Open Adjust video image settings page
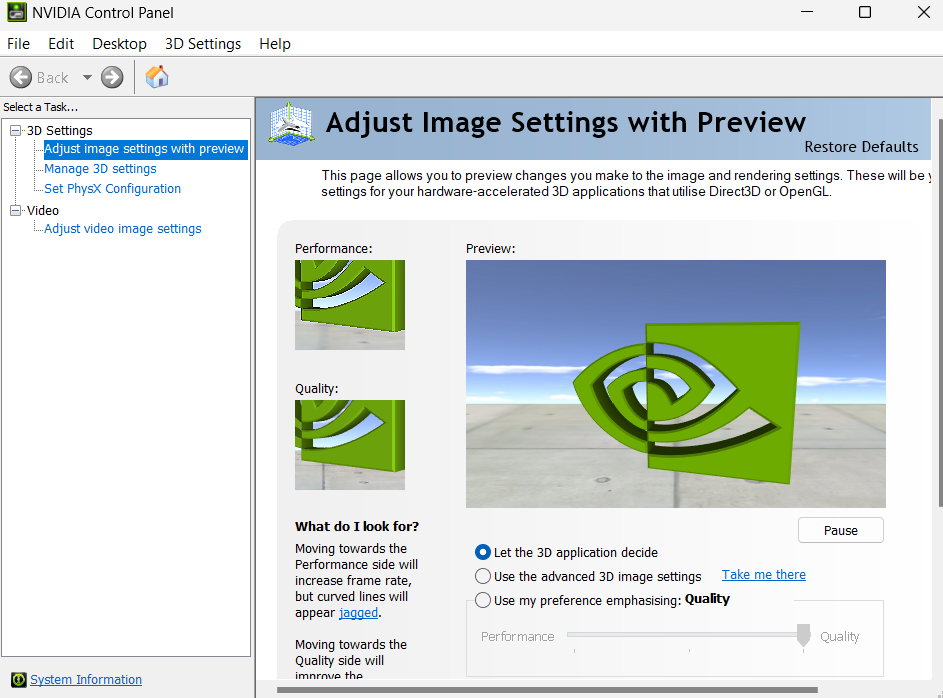 [x=123, y=229]
